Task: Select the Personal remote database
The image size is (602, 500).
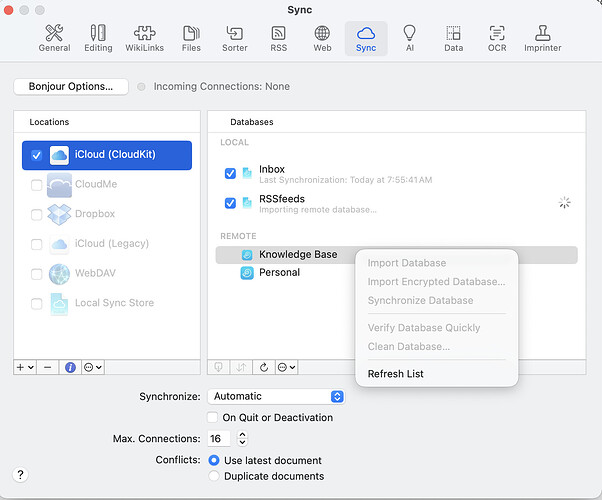Action: [x=279, y=272]
